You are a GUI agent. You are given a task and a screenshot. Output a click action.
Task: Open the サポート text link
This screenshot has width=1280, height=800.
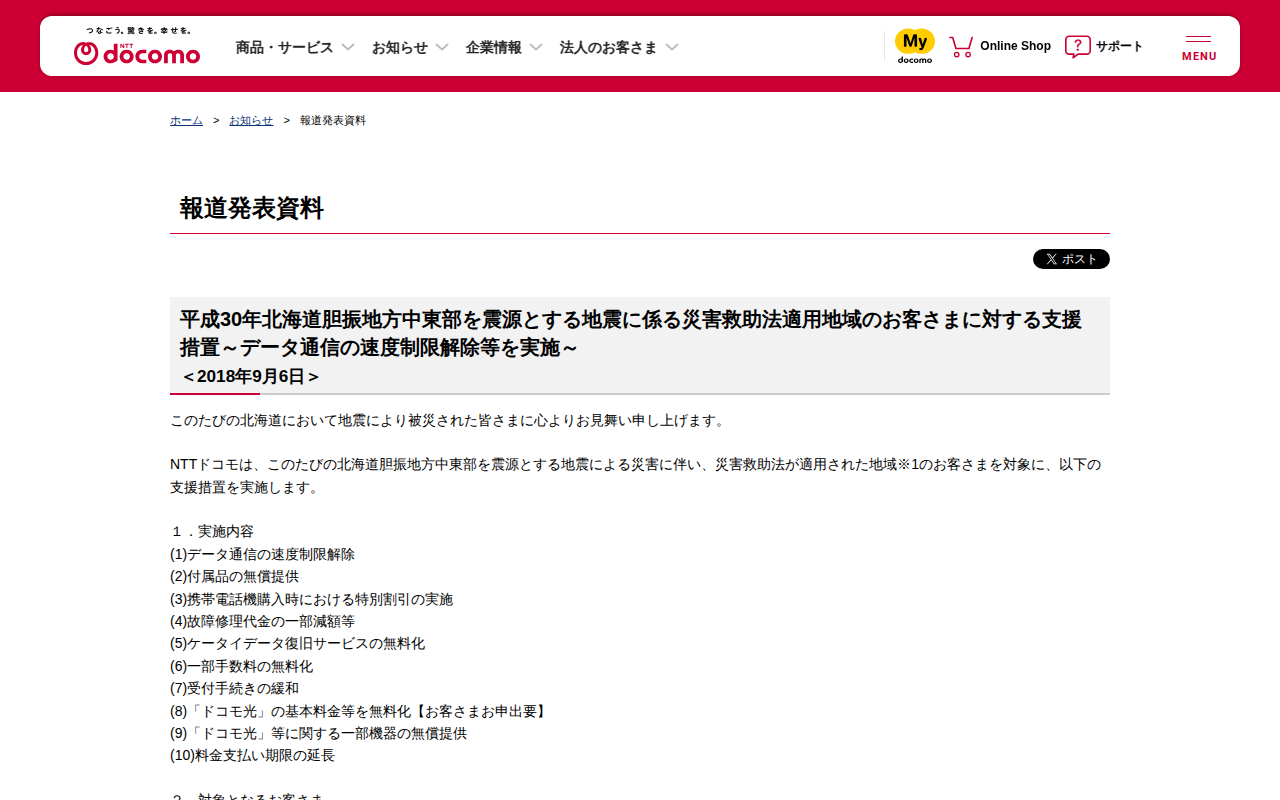pyautogui.click(x=1119, y=46)
